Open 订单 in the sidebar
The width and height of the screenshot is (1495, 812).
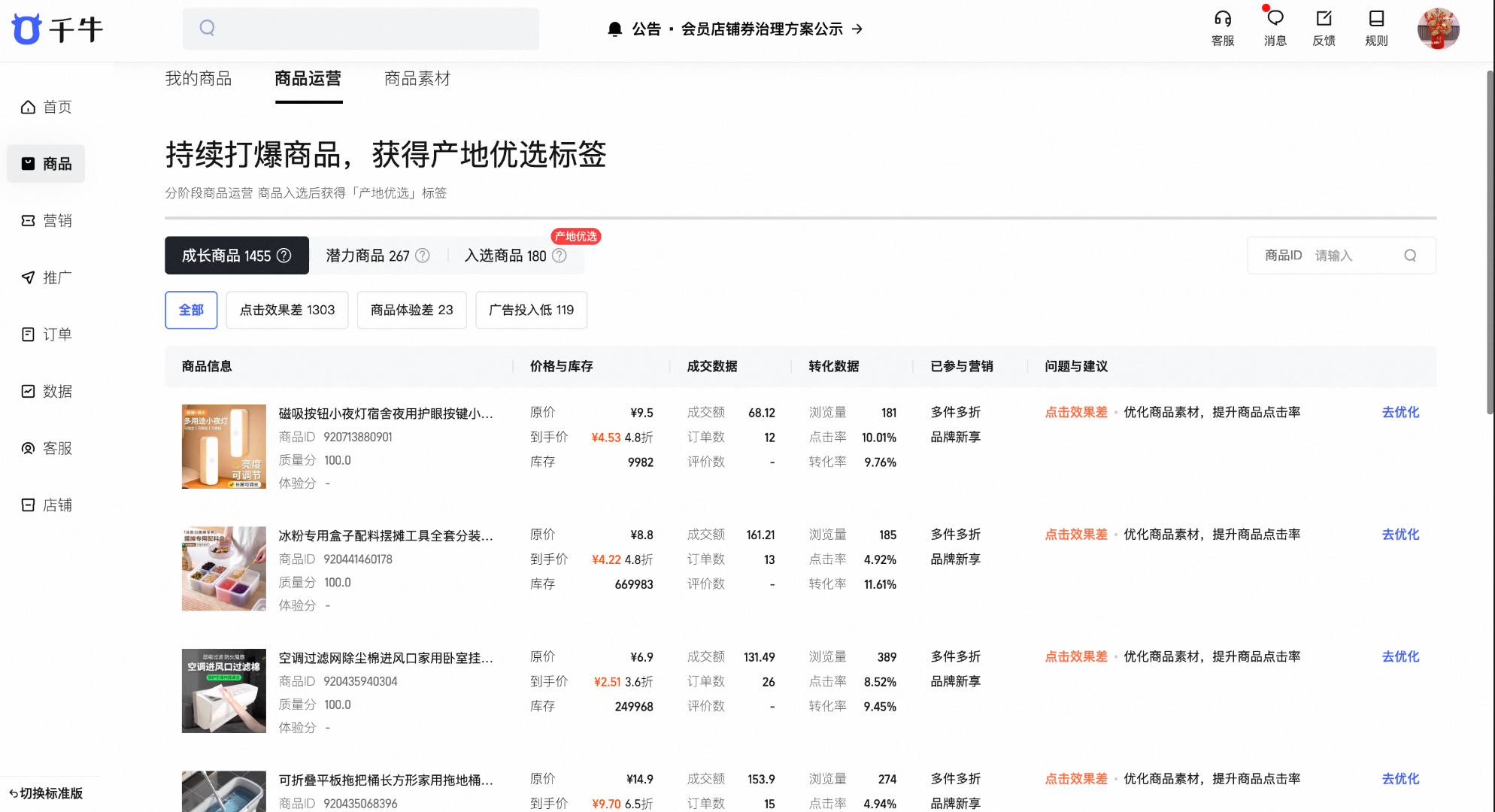pos(47,335)
